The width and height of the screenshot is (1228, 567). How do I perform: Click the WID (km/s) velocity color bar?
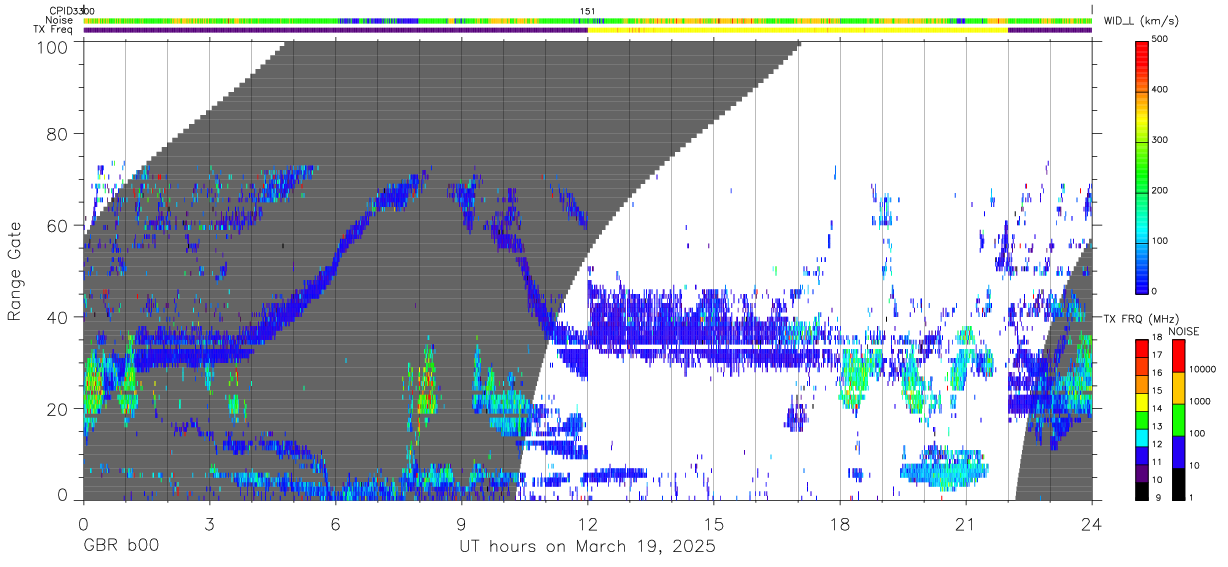(x=1142, y=166)
